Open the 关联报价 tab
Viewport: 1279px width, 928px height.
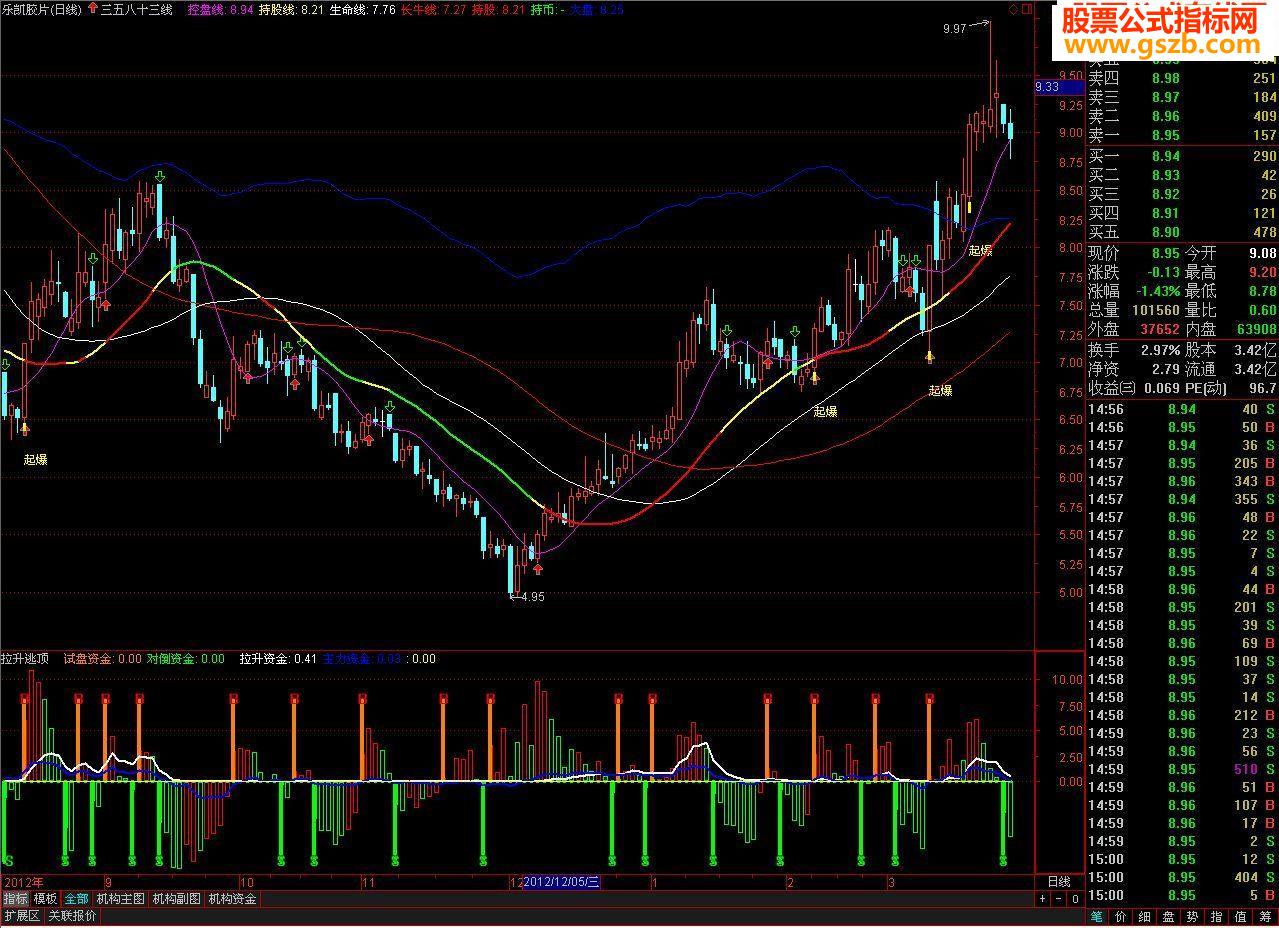(72, 916)
